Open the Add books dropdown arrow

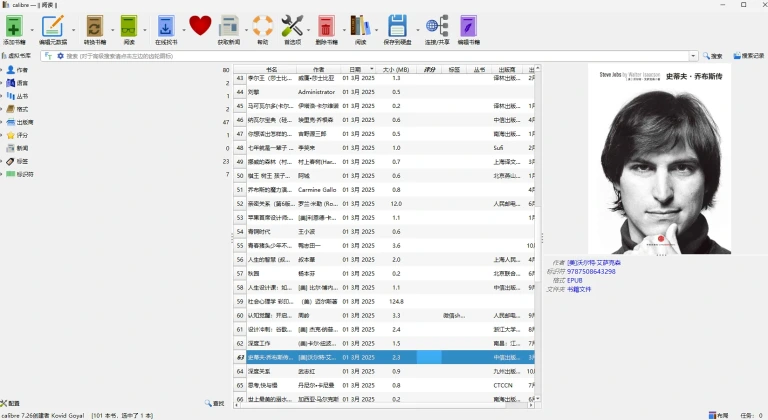[x=32, y=30]
